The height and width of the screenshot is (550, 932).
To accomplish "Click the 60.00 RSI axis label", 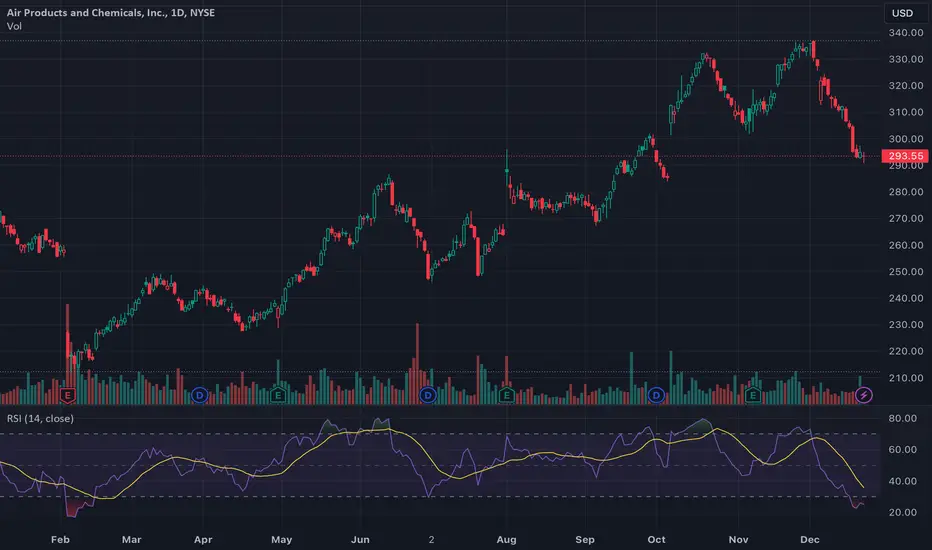I will 902,450.
